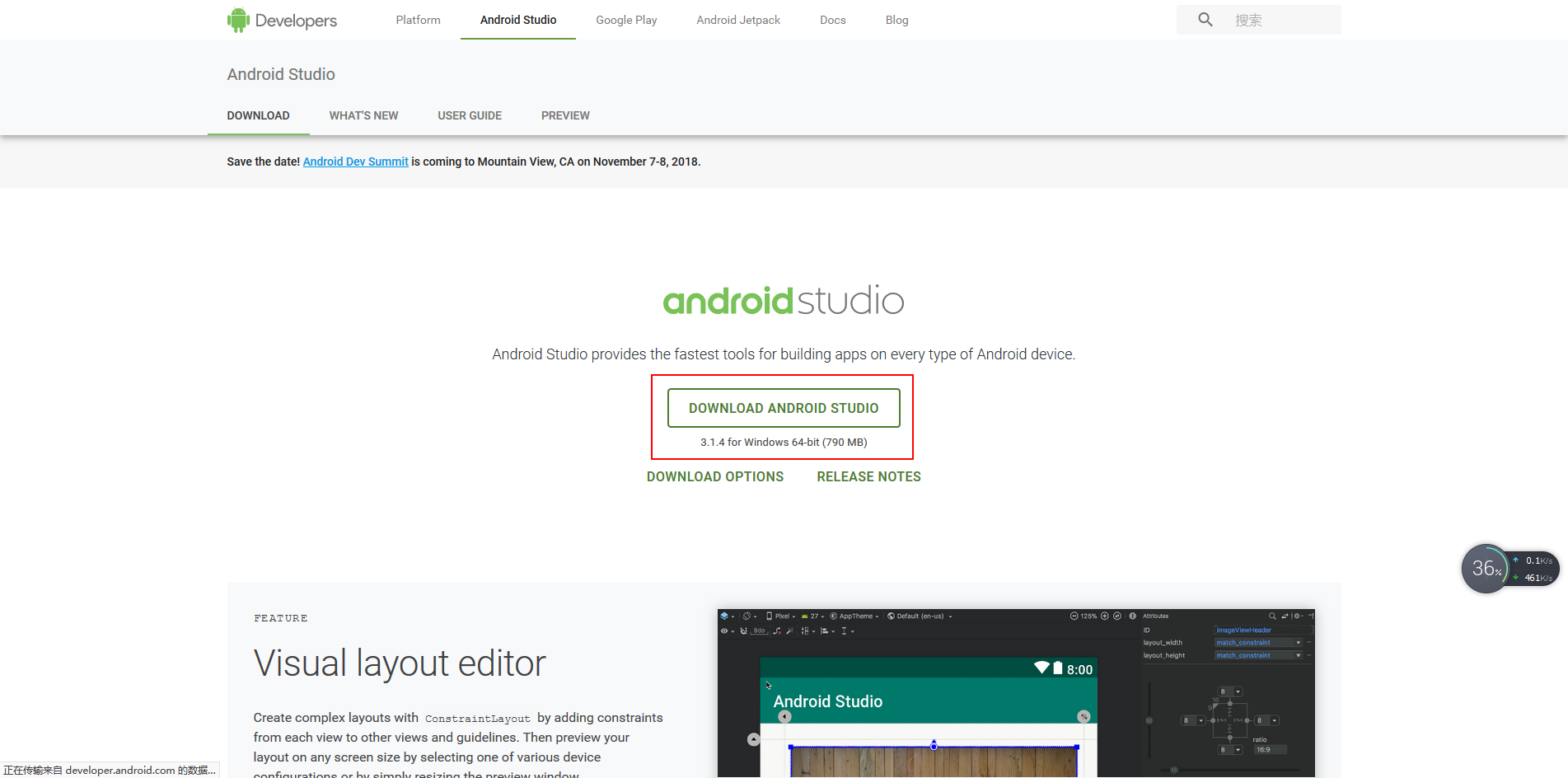Open DOWNLOAD OPTIONS link
Image resolution: width=1568 pixels, height=778 pixels.
pyautogui.click(x=715, y=476)
